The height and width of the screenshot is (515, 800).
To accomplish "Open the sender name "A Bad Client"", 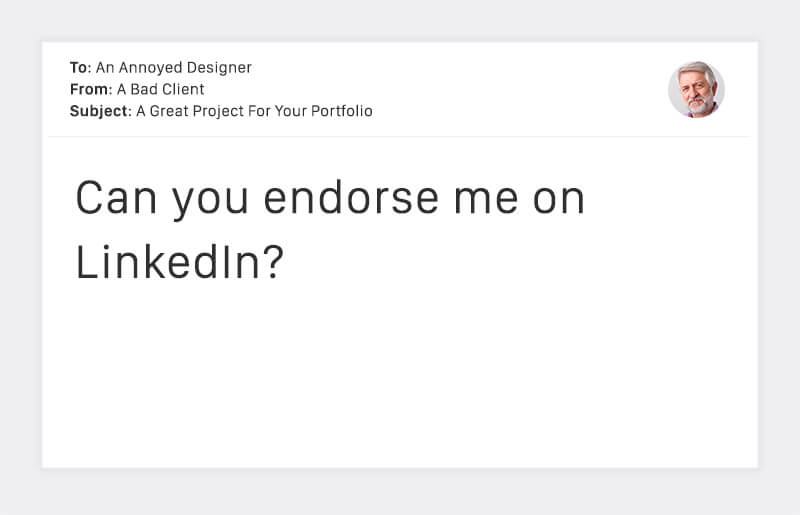I will pos(161,90).
